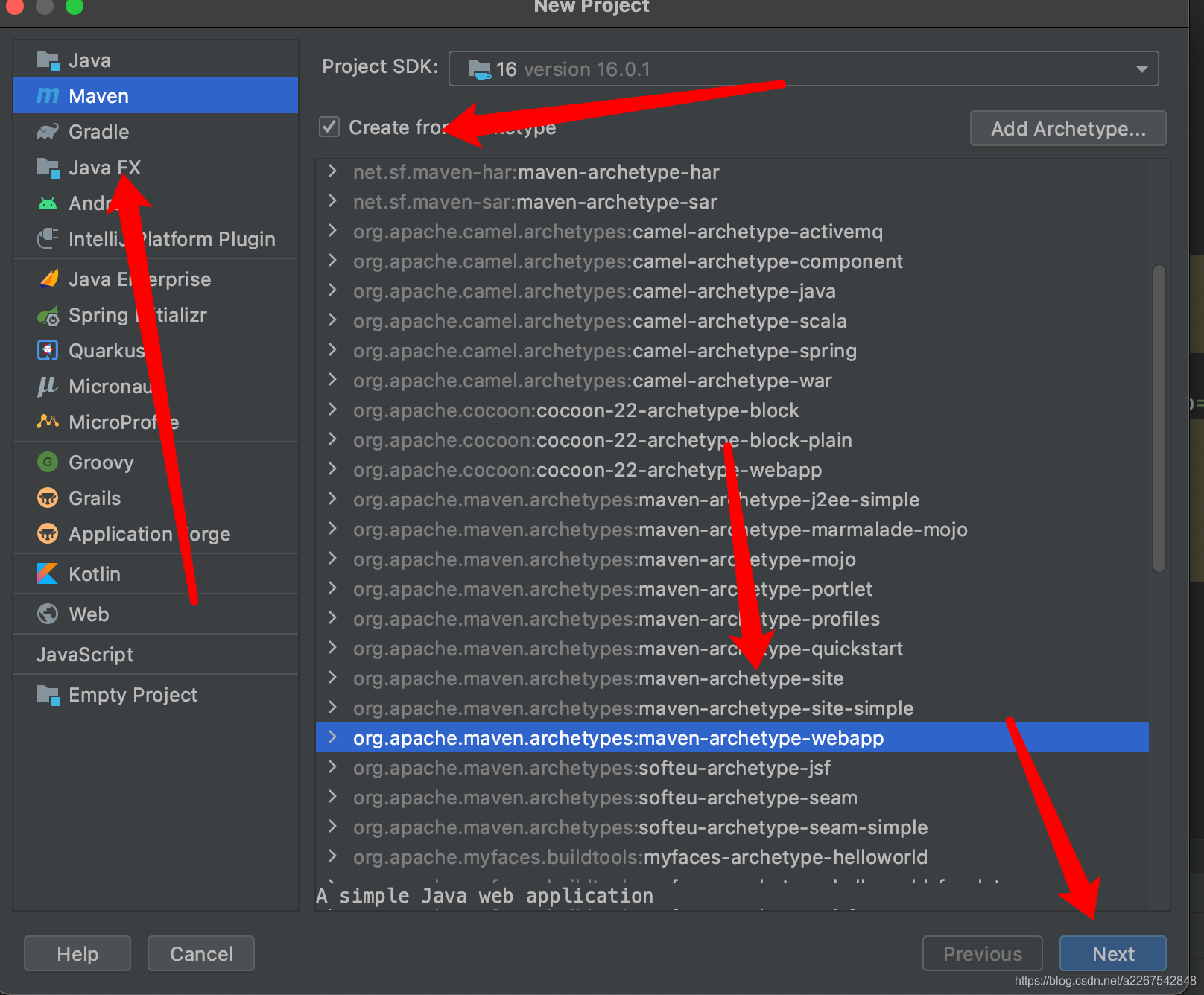Select Java in project type list
The width and height of the screenshot is (1204, 995).
point(156,60)
